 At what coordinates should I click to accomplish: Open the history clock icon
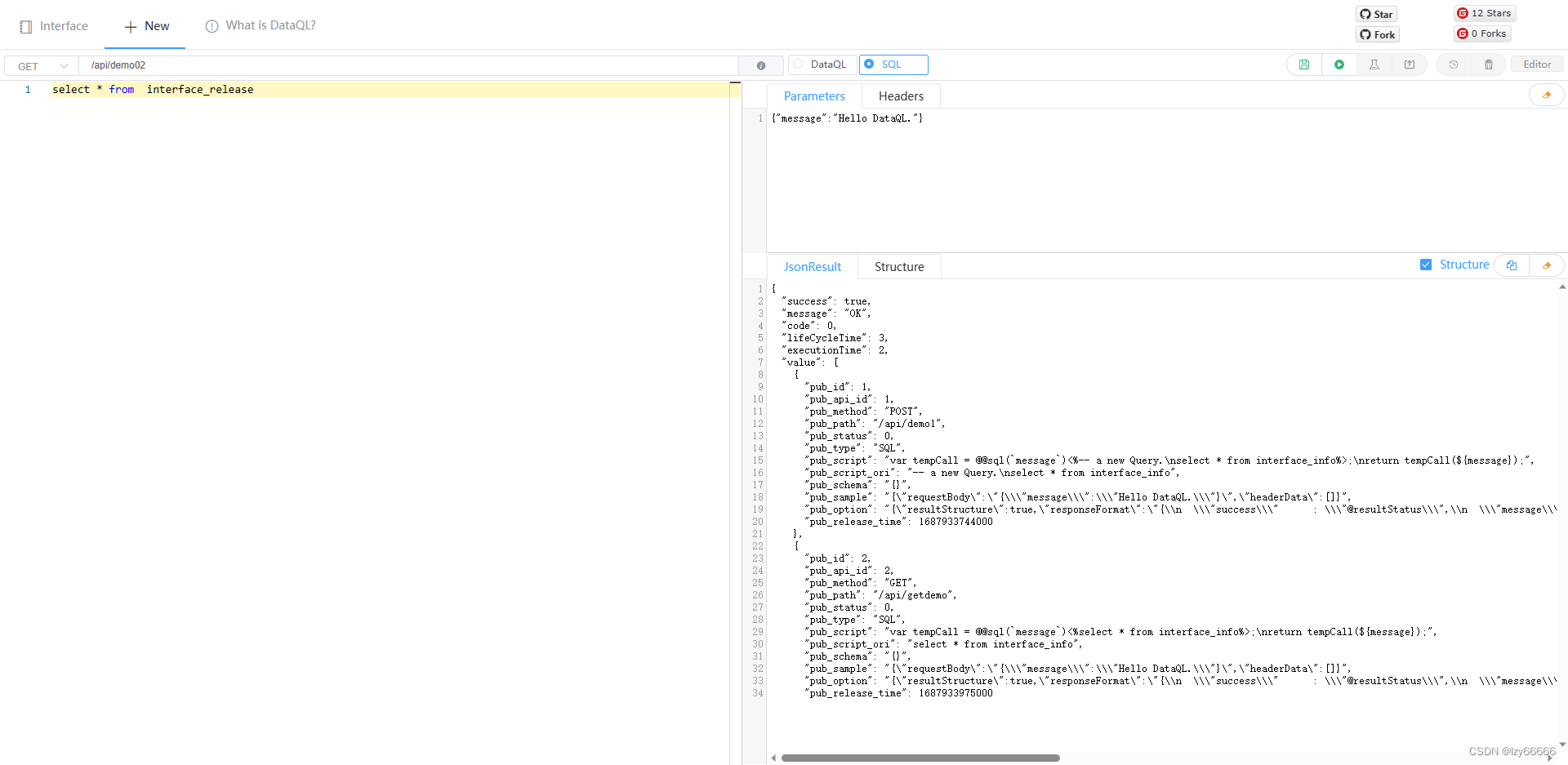tap(1454, 64)
